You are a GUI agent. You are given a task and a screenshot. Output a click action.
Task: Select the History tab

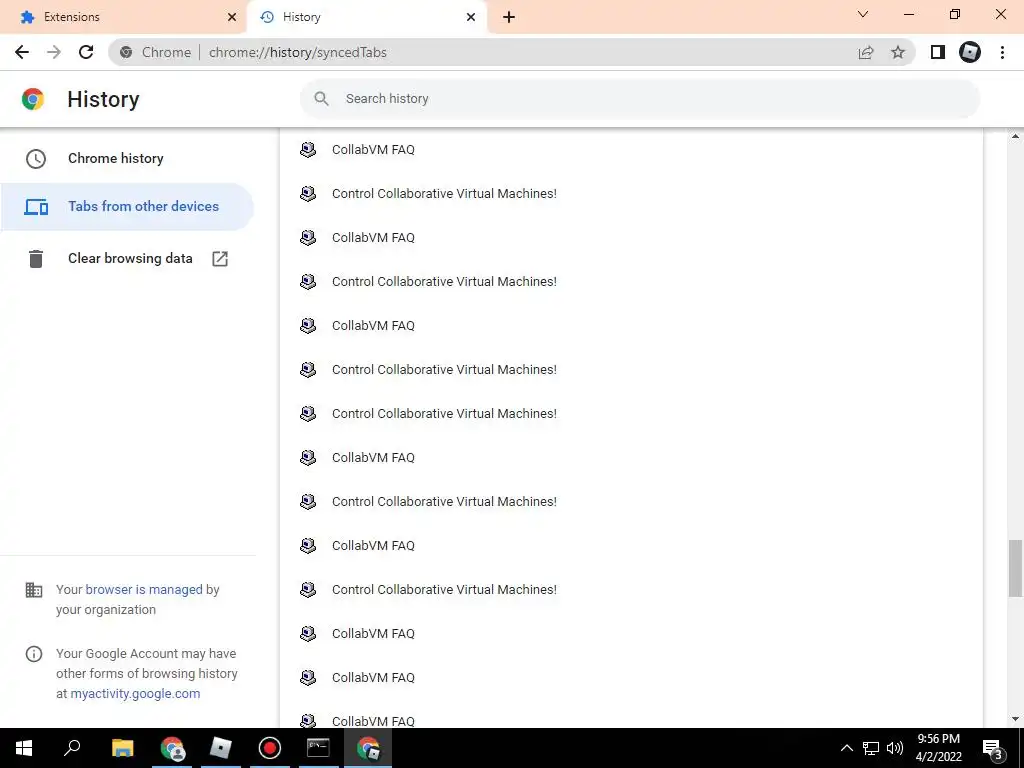pos(366,17)
